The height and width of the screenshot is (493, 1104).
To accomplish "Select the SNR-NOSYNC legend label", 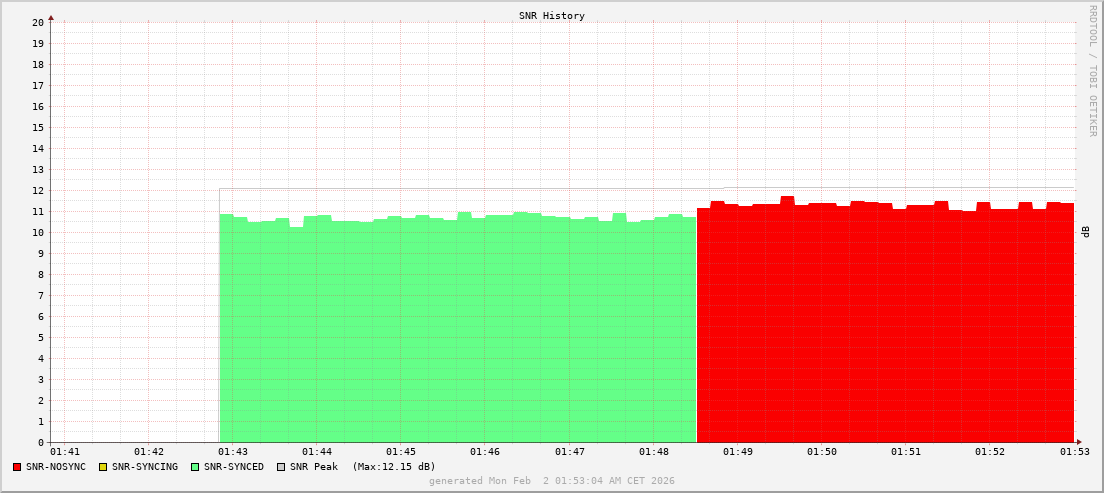I will click(x=56, y=467).
